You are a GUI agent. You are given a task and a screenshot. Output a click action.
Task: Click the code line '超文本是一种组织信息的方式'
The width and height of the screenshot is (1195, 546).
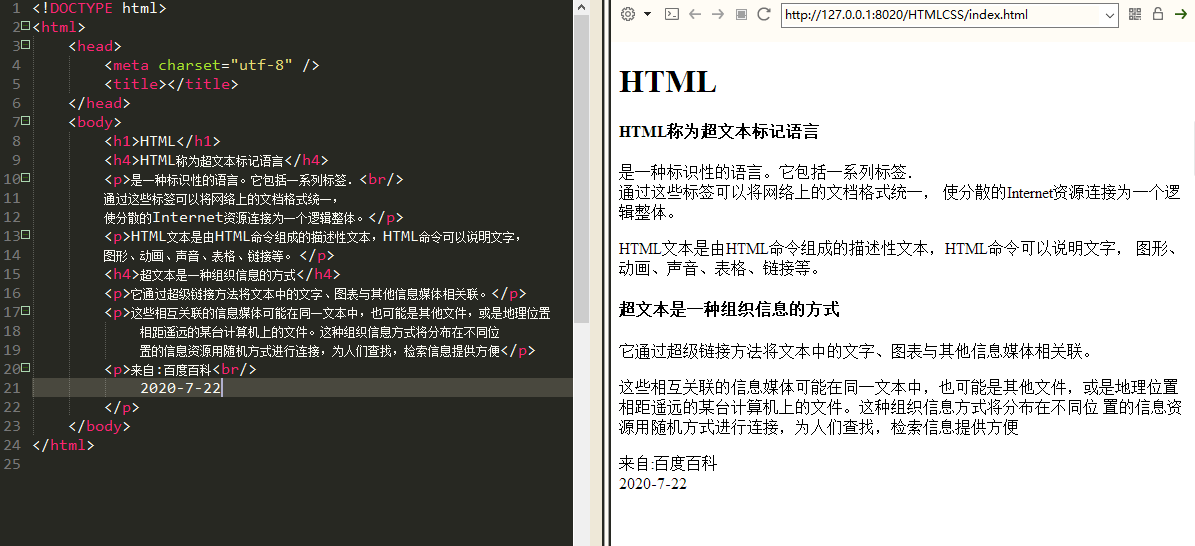coord(222,275)
